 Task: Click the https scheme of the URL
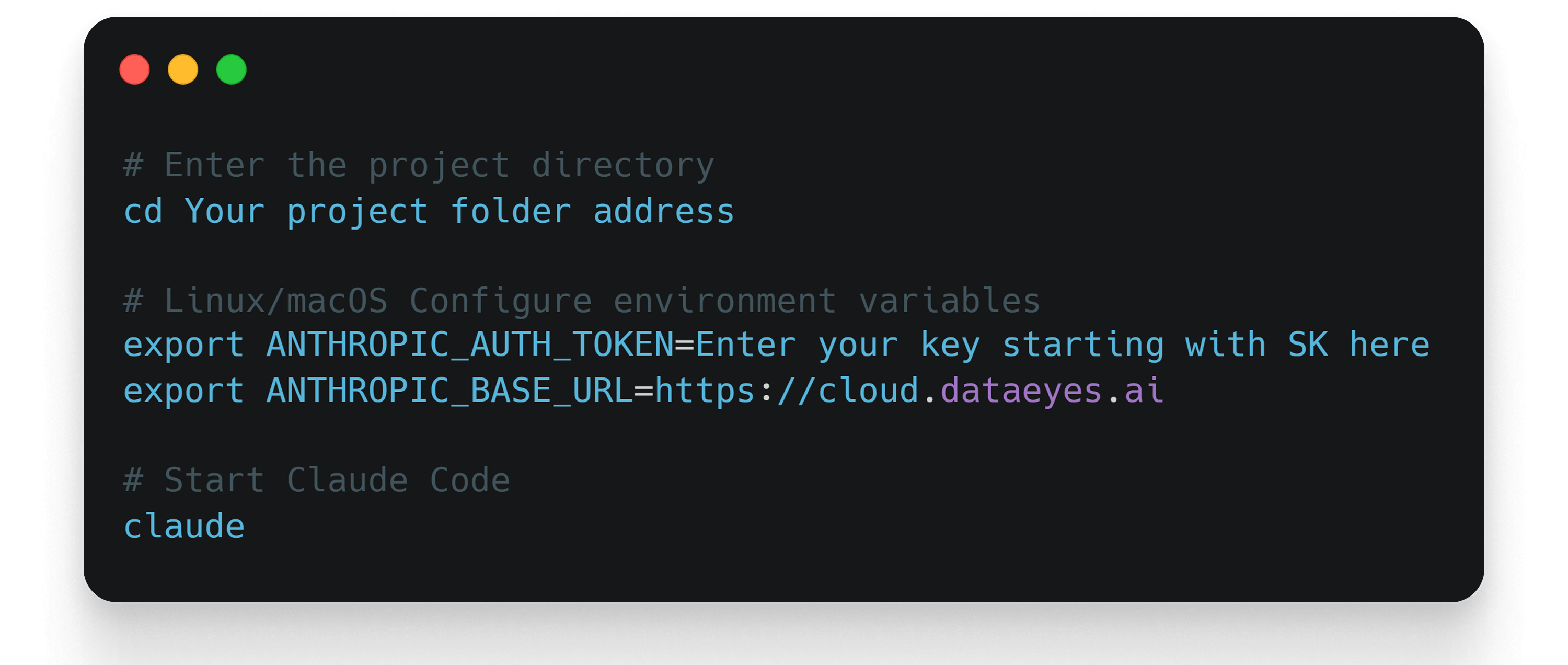coord(705,391)
